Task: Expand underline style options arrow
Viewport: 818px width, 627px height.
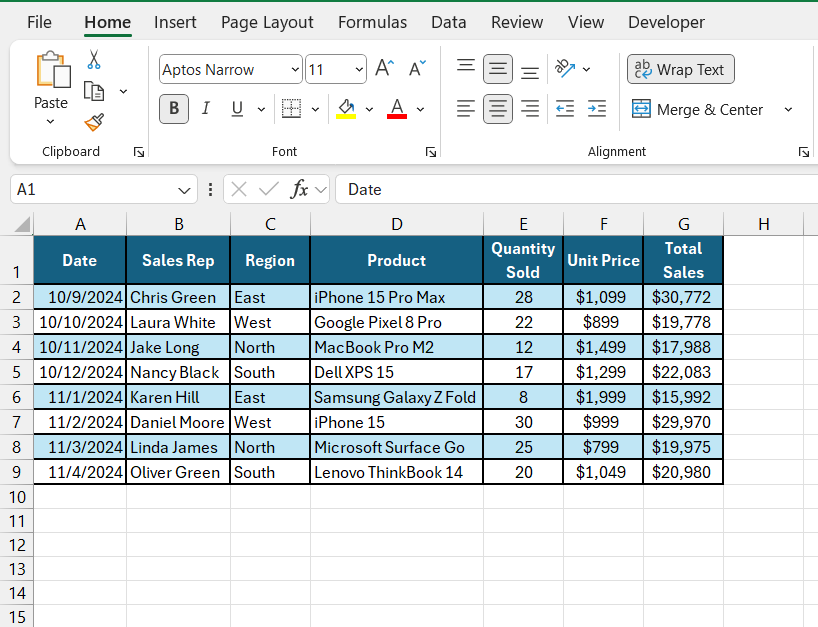Action: (261, 110)
